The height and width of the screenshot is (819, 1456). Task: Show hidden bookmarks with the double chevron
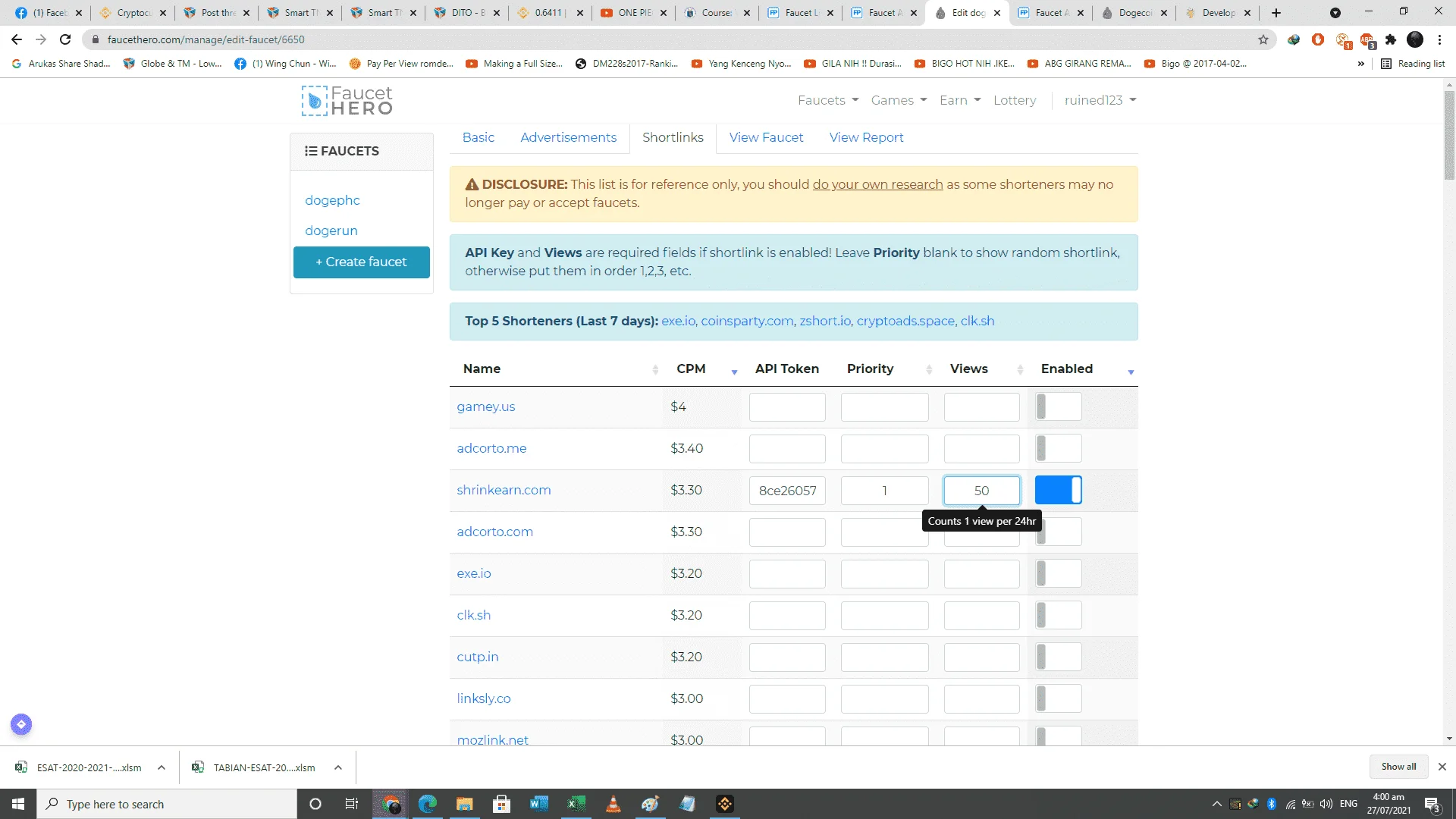1361,64
